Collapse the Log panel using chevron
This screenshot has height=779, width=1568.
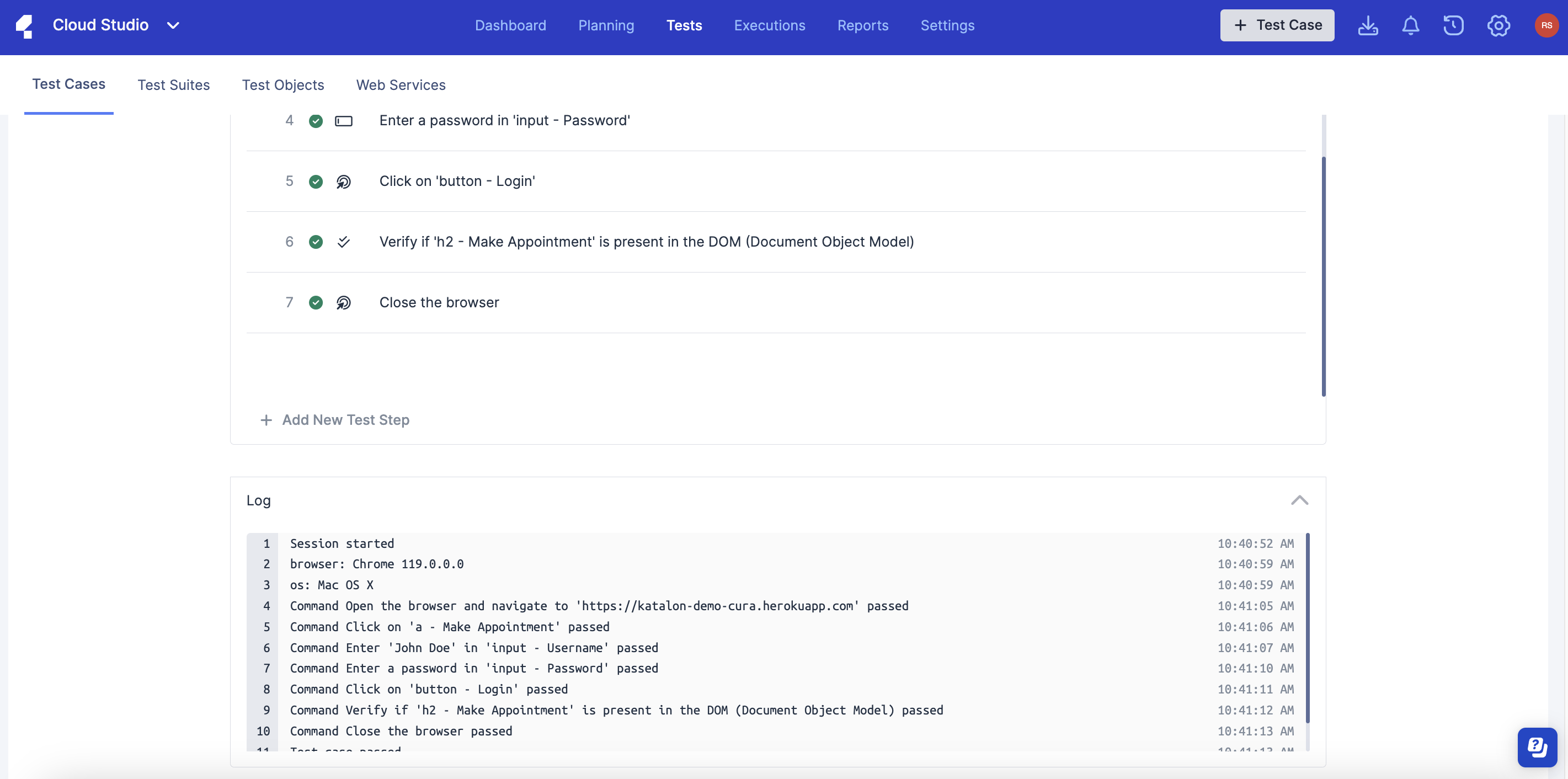pyautogui.click(x=1299, y=499)
